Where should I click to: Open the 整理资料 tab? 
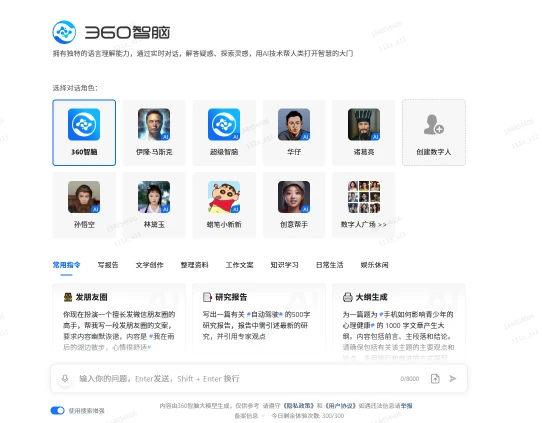(x=194, y=265)
